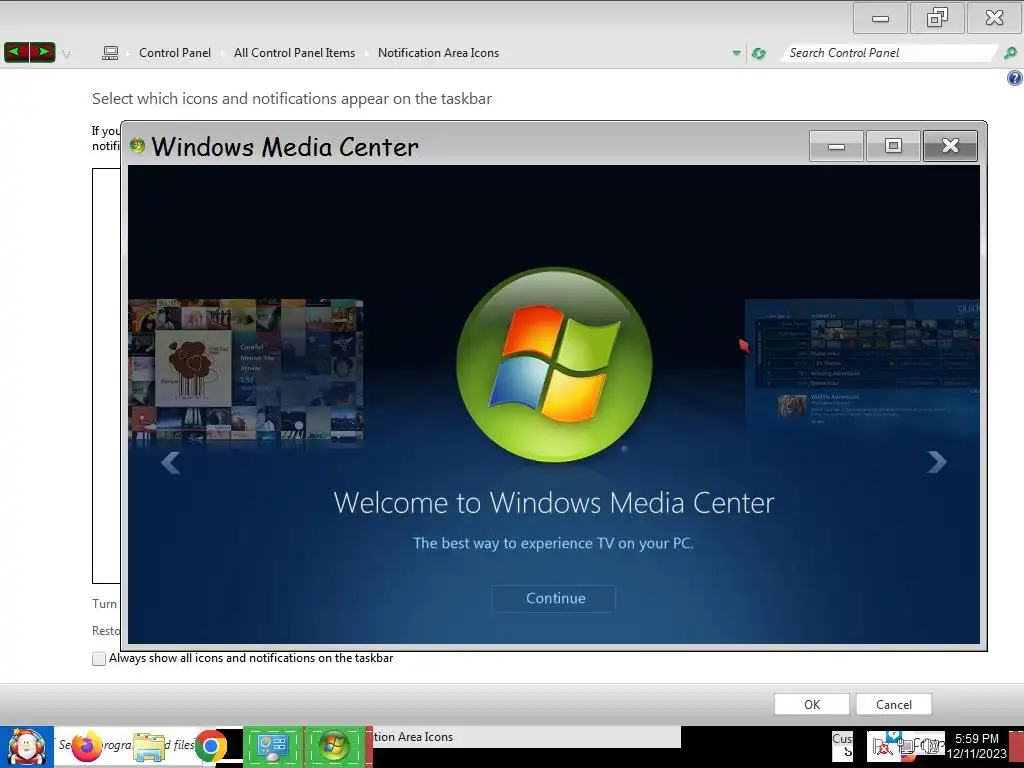Maximize the Windows Media Center window
The width and height of the screenshot is (1024, 768).
[x=893, y=146]
